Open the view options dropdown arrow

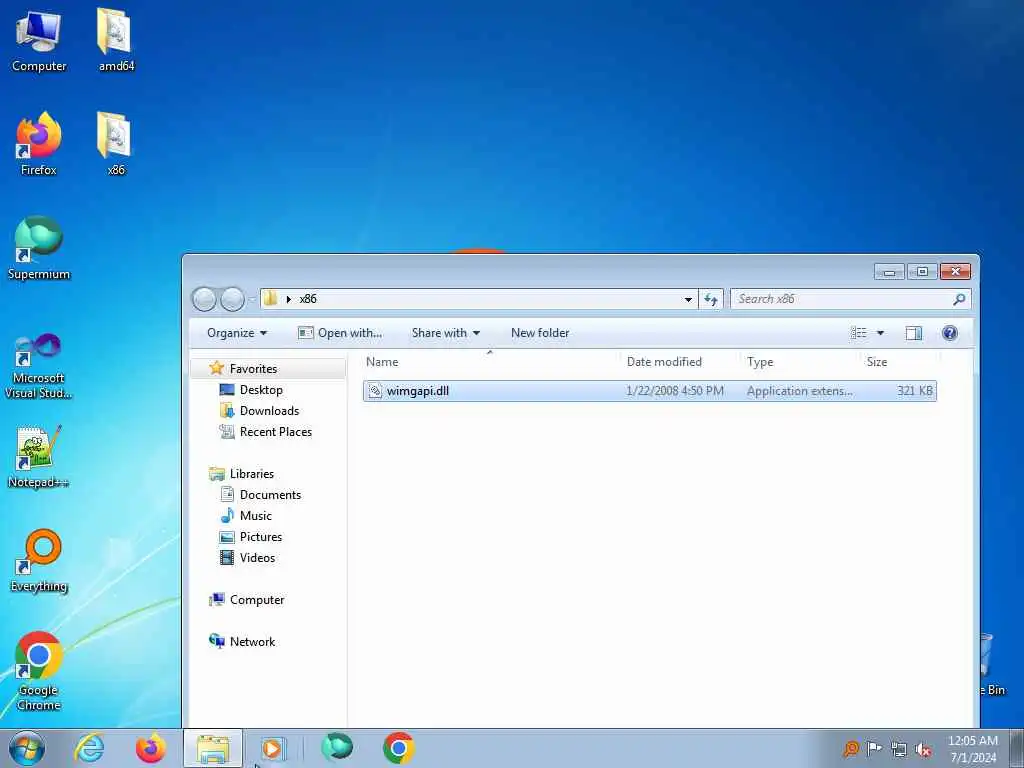click(x=880, y=333)
